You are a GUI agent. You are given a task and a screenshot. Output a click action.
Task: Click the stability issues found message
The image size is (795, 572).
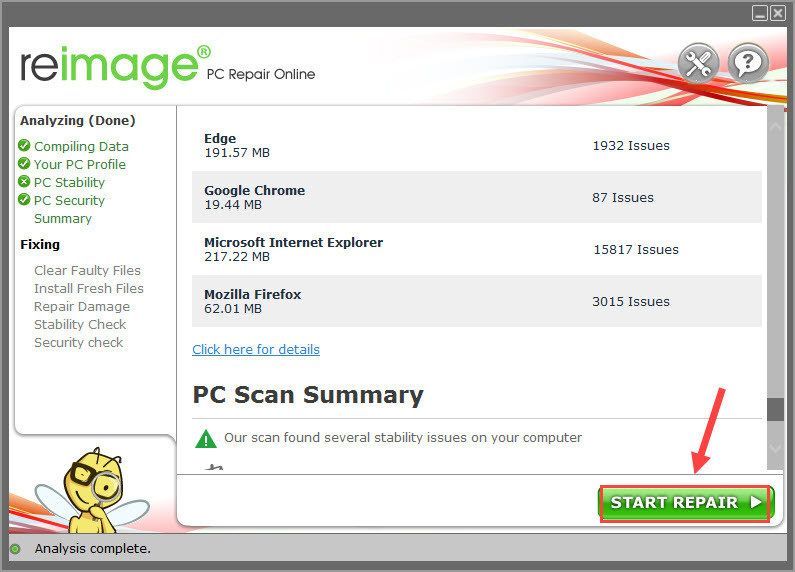(x=403, y=438)
